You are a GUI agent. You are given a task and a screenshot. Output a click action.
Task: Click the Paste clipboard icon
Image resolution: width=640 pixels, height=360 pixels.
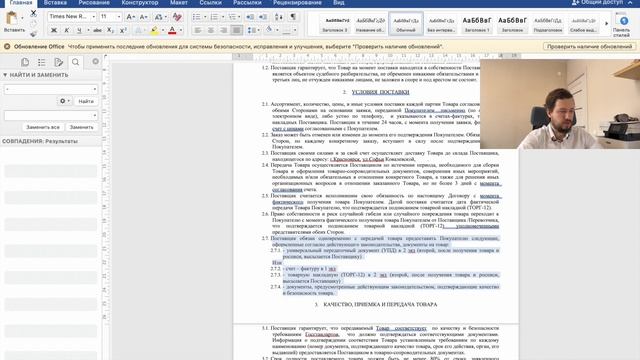click(x=12, y=18)
